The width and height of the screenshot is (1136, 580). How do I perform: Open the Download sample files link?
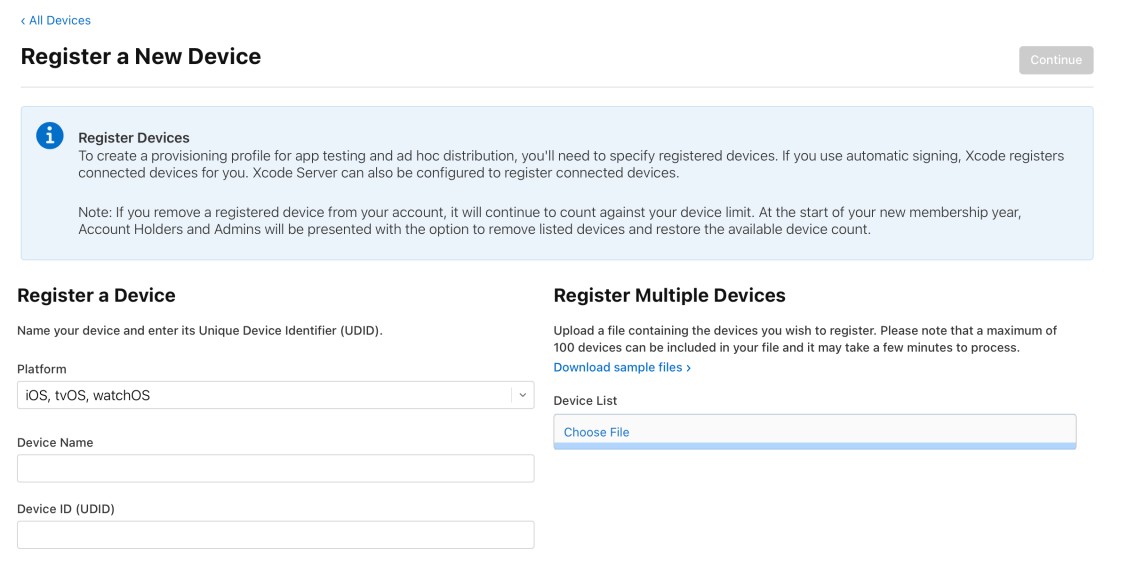coord(622,367)
